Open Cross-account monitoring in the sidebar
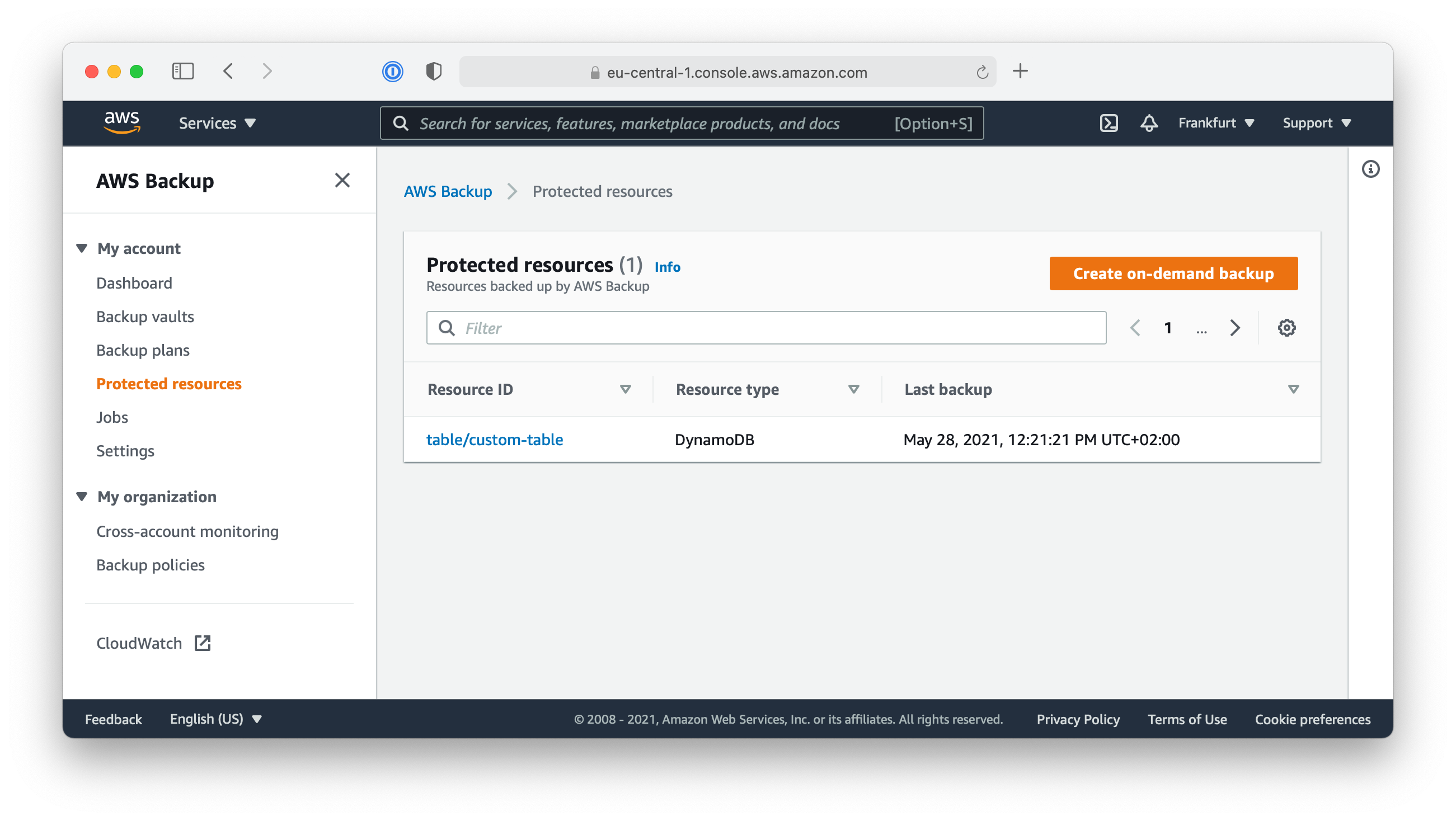Screen dimensions: 1456x821 (x=187, y=531)
